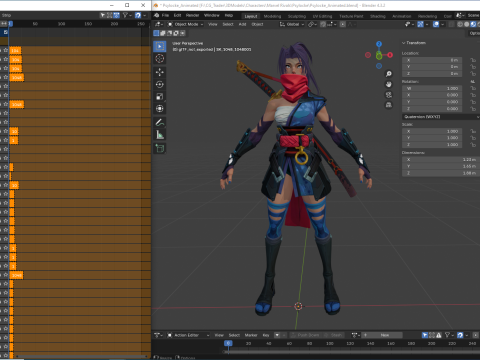Open the Object Mode dropdown
The image size is (480, 360).
point(185,24)
